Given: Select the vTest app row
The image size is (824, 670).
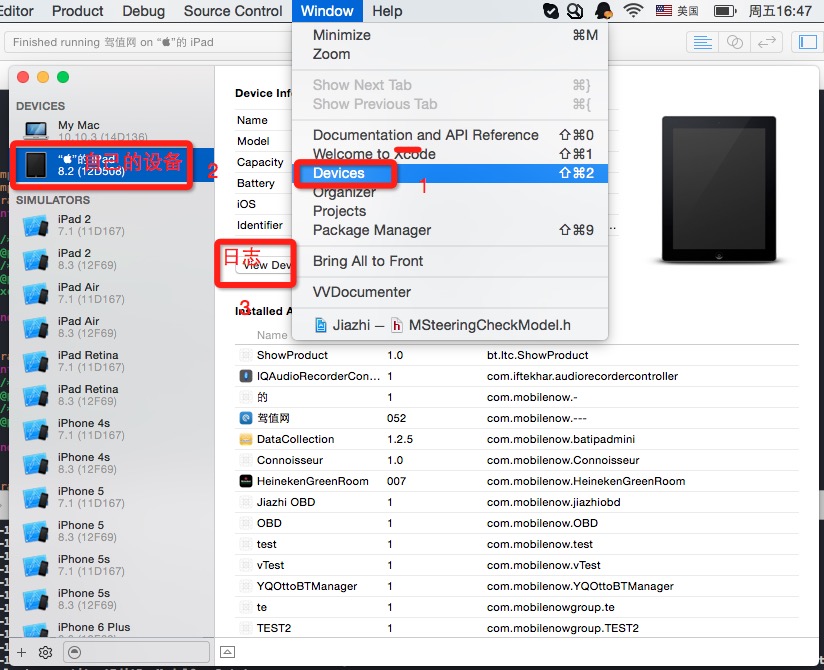Looking at the screenshot, I should [x=517, y=565].
